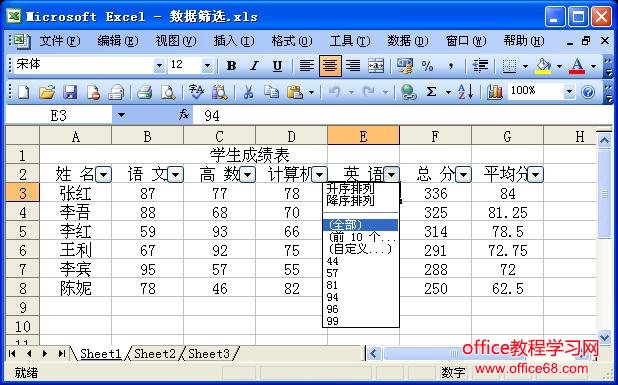This screenshot has width=618, height=385.
Task: Paste from clipboard icon
Action: pos(295,92)
